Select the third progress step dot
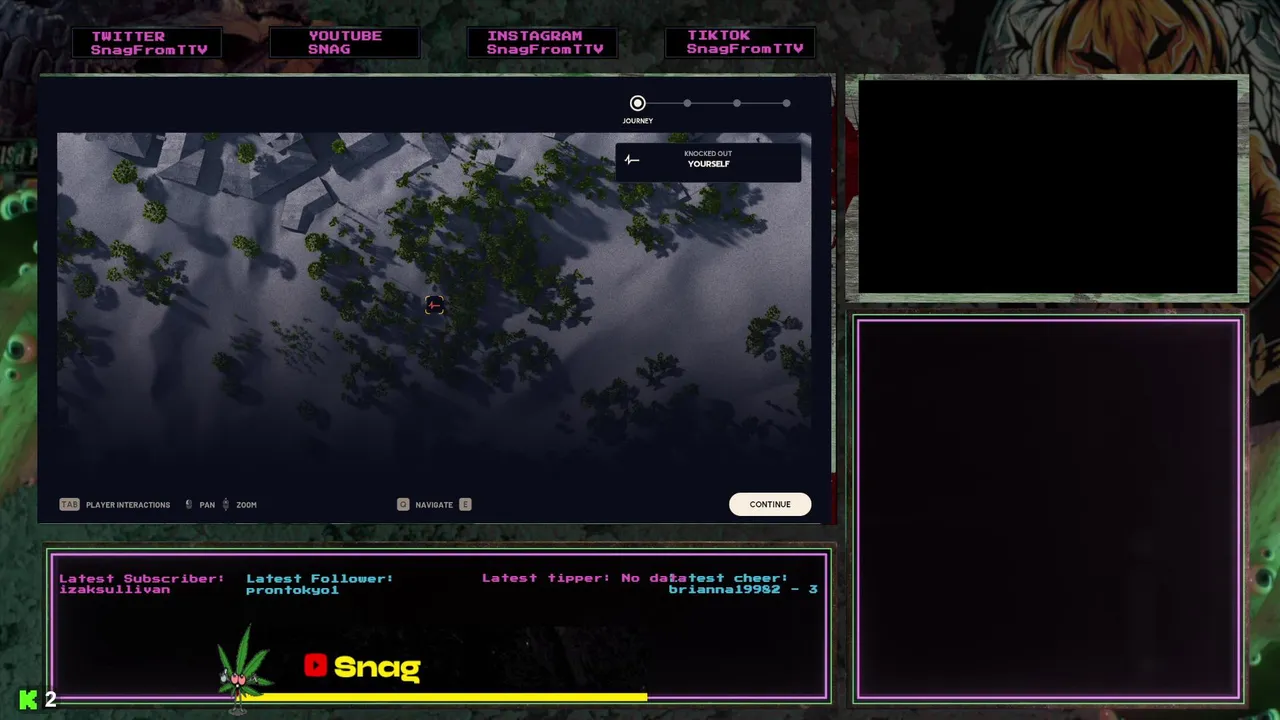This screenshot has width=1280, height=720. click(x=737, y=103)
